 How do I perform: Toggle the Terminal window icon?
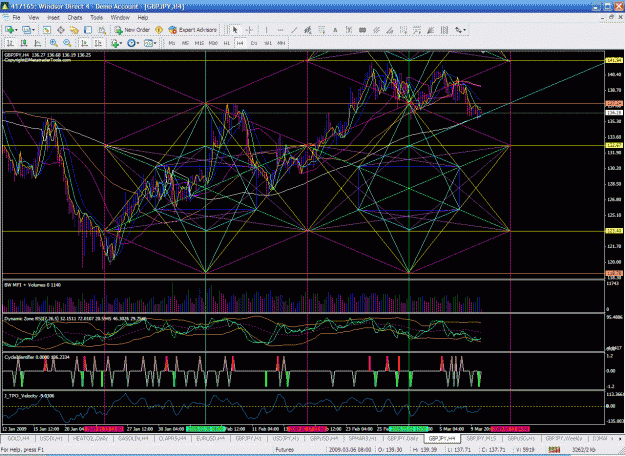coord(88,30)
